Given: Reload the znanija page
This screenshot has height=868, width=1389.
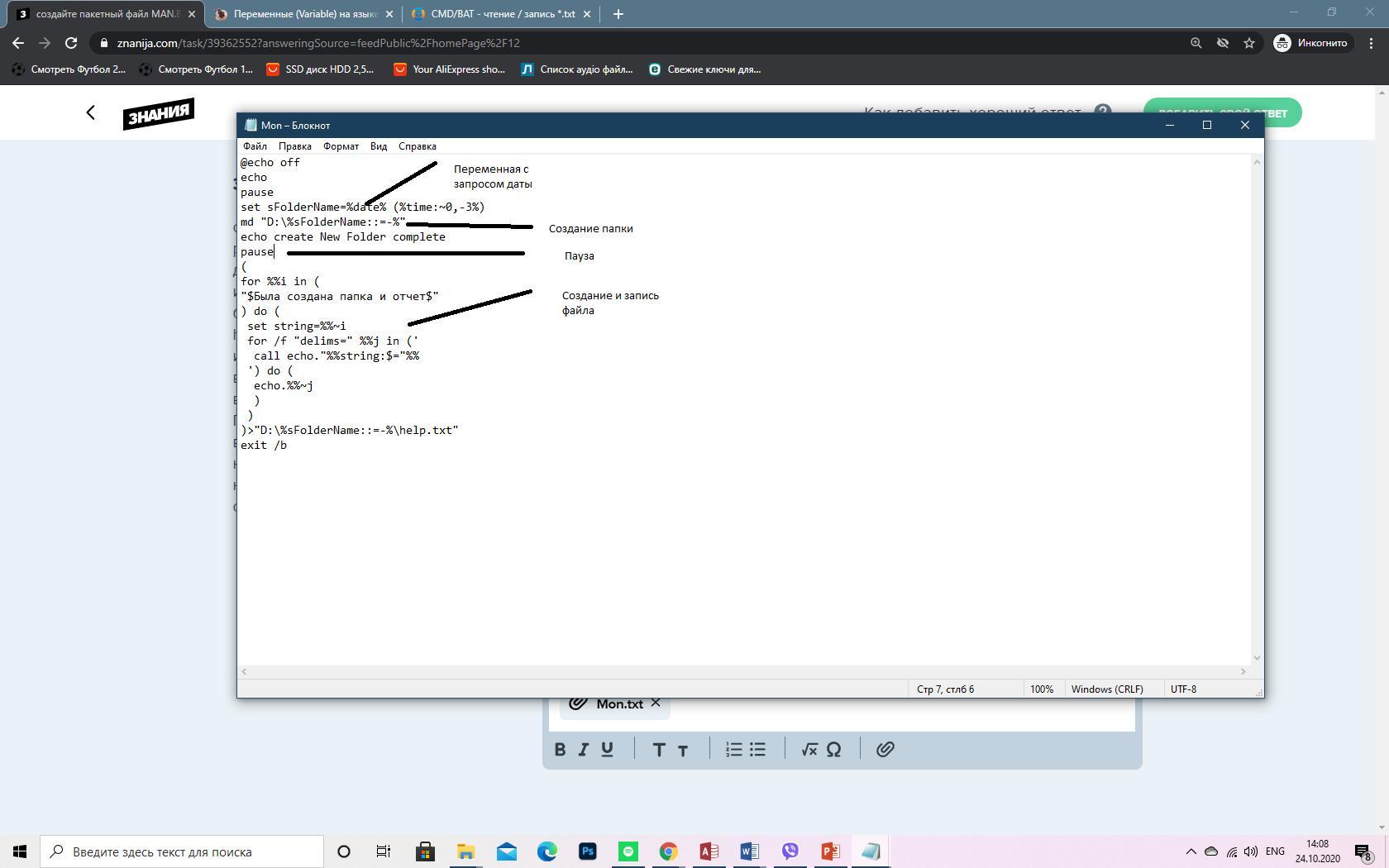Looking at the screenshot, I should click(71, 43).
